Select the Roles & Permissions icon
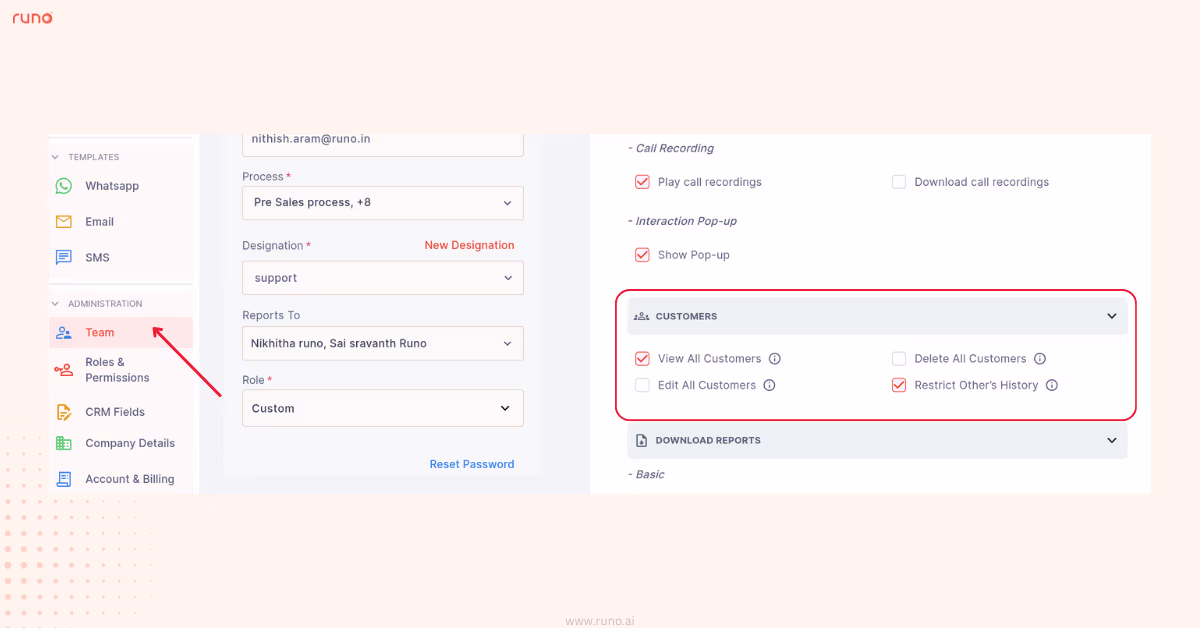Screen dimensions: 1200x628 pos(63,369)
